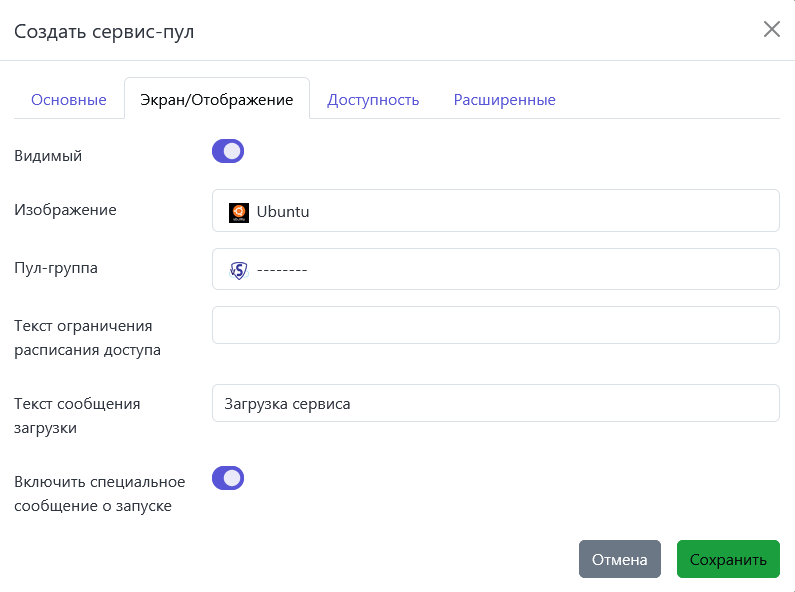The height and width of the screenshot is (592, 795).
Task: Click the green Сохранить button
Action: coord(728,559)
